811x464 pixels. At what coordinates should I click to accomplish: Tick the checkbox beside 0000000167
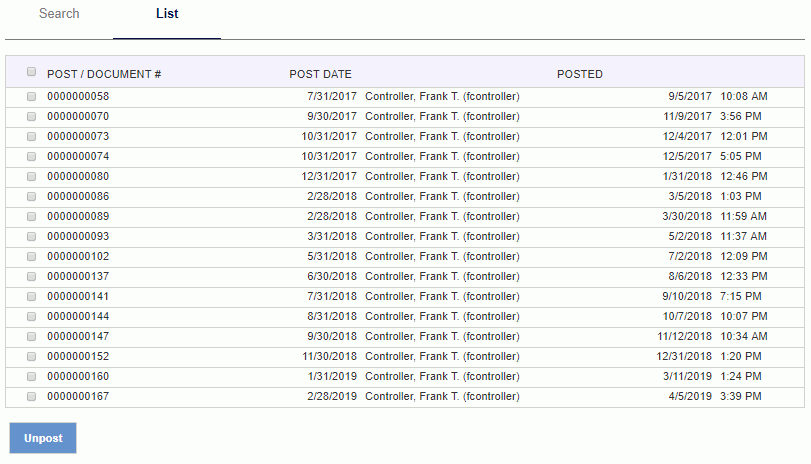[x=31, y=397]
